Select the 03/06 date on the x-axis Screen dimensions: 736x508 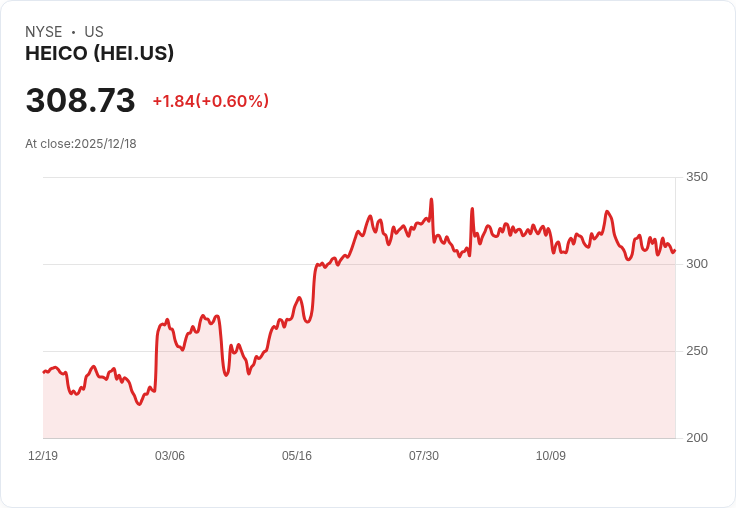(170, 456)
